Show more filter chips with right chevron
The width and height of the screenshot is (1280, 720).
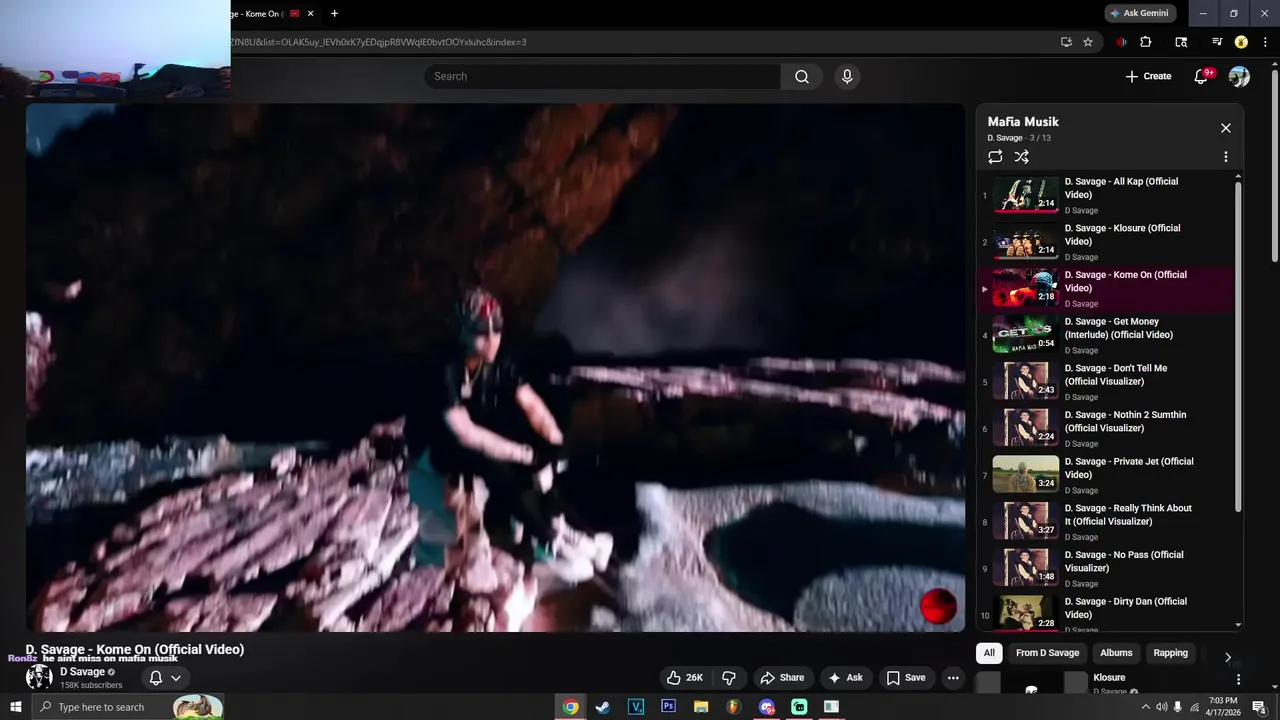(1228, 657)
